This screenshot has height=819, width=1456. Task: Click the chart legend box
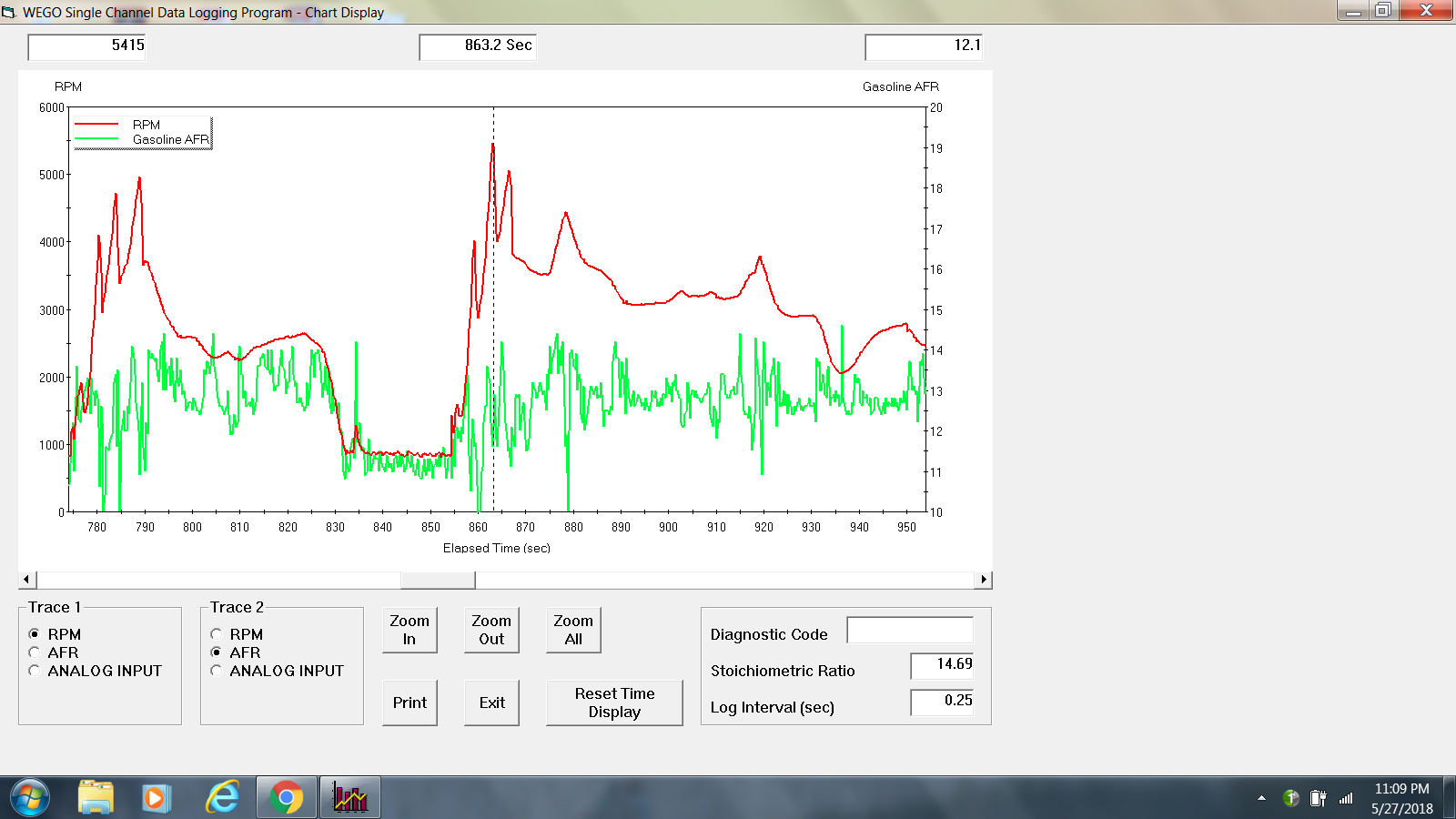pos(142,132)
